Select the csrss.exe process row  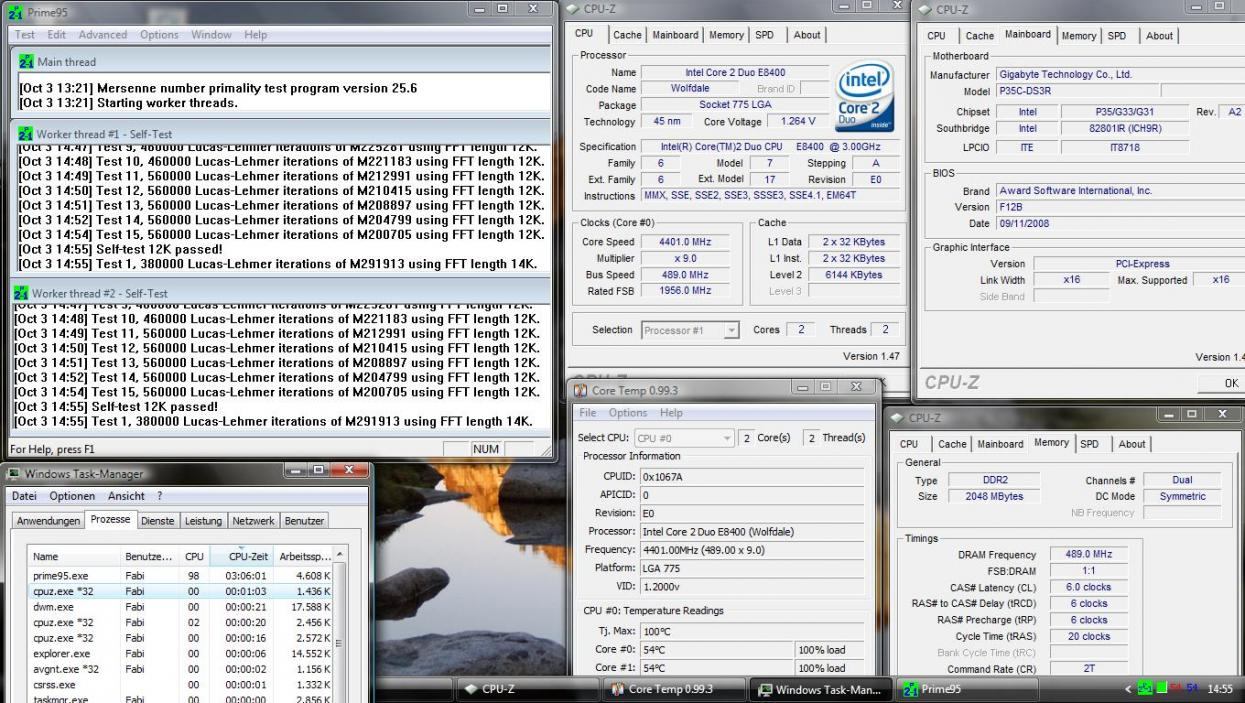point(181,684)
